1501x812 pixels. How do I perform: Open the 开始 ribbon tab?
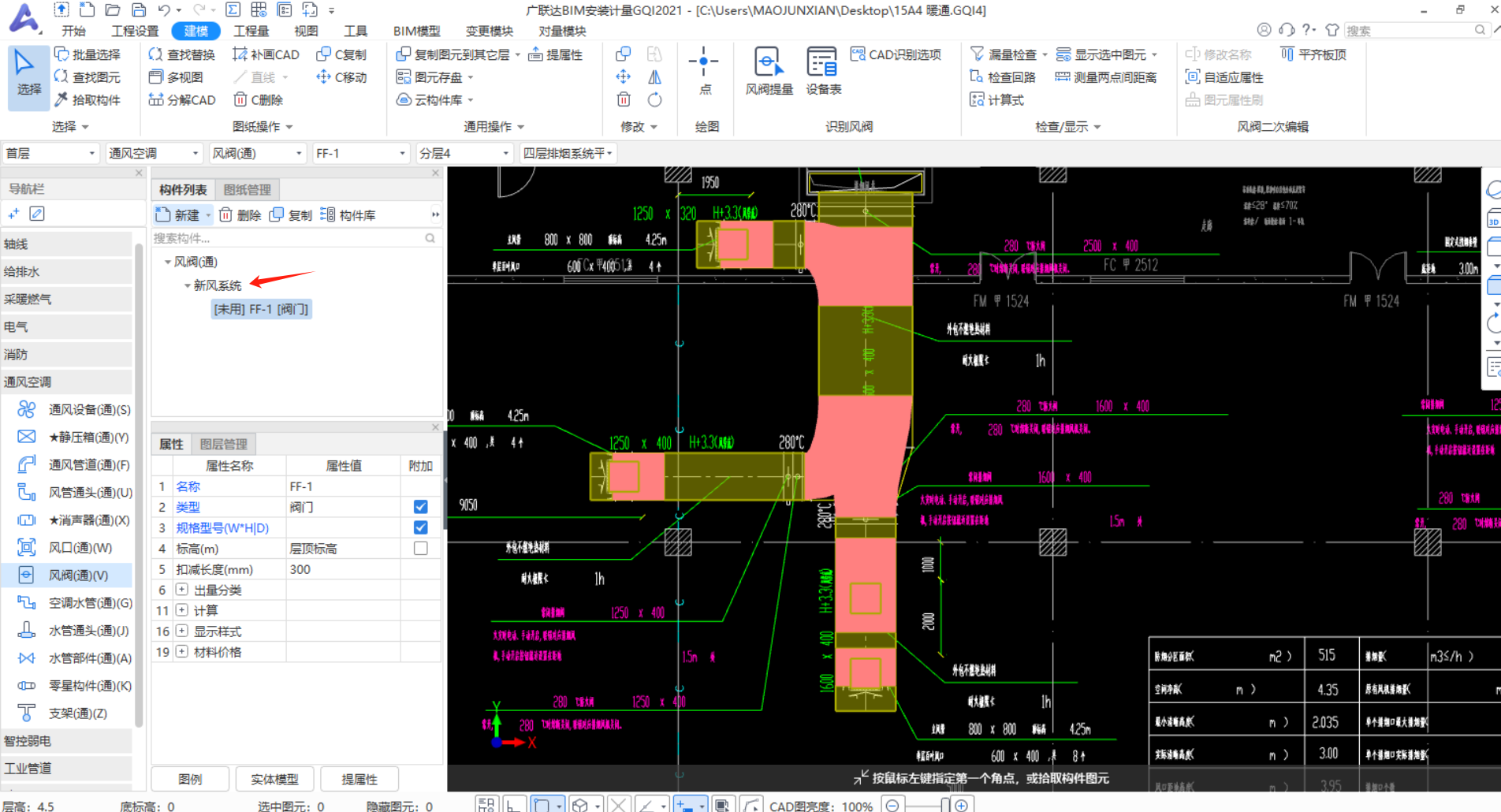pos(73,31)
